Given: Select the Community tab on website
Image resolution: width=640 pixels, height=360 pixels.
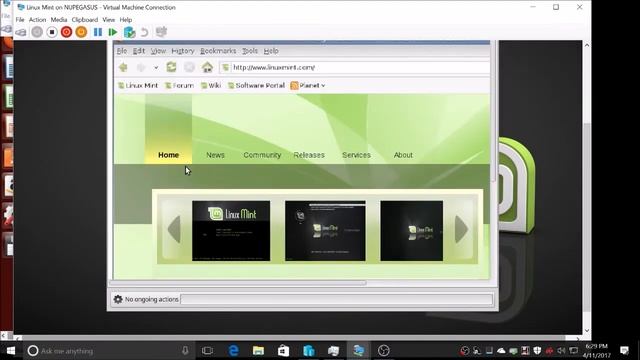Looking at the screenshot, I should click(x=262, y=155).
